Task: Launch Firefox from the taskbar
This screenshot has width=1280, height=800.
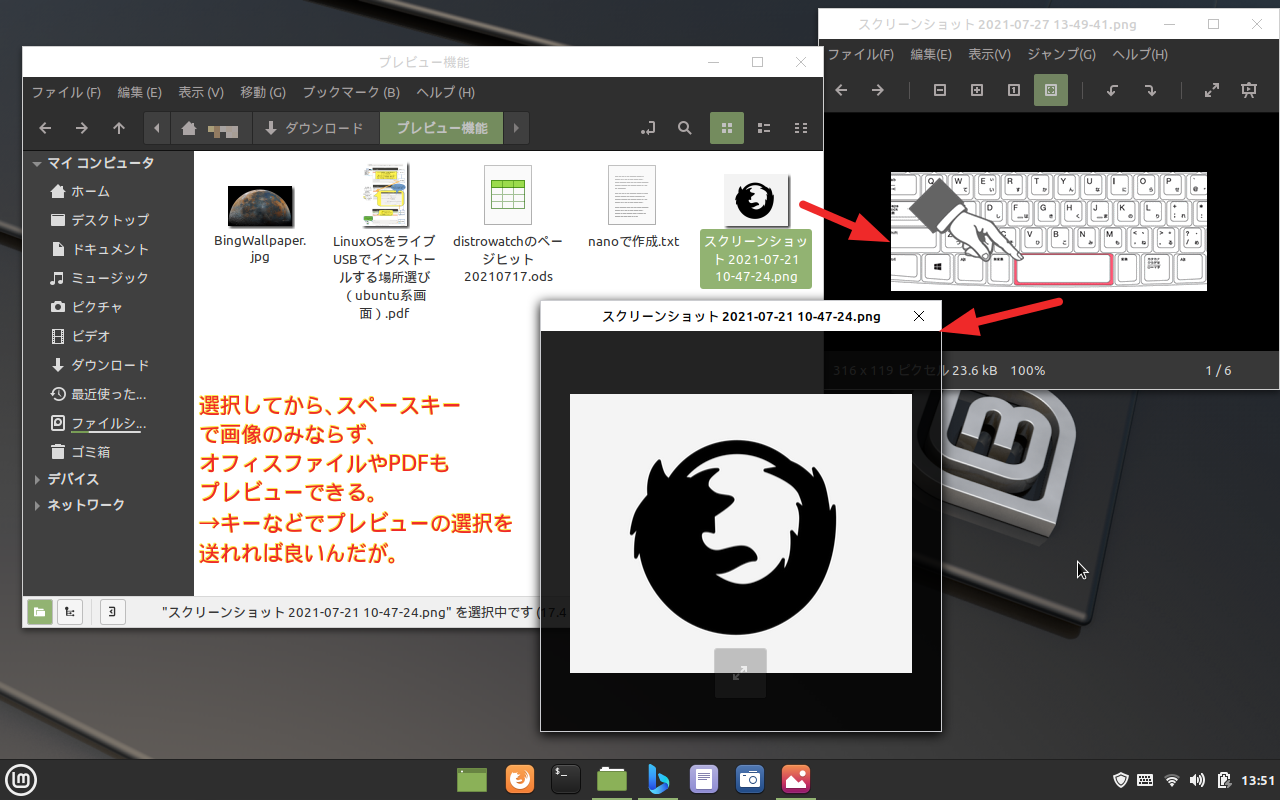Action: click(x=519, y=778)
